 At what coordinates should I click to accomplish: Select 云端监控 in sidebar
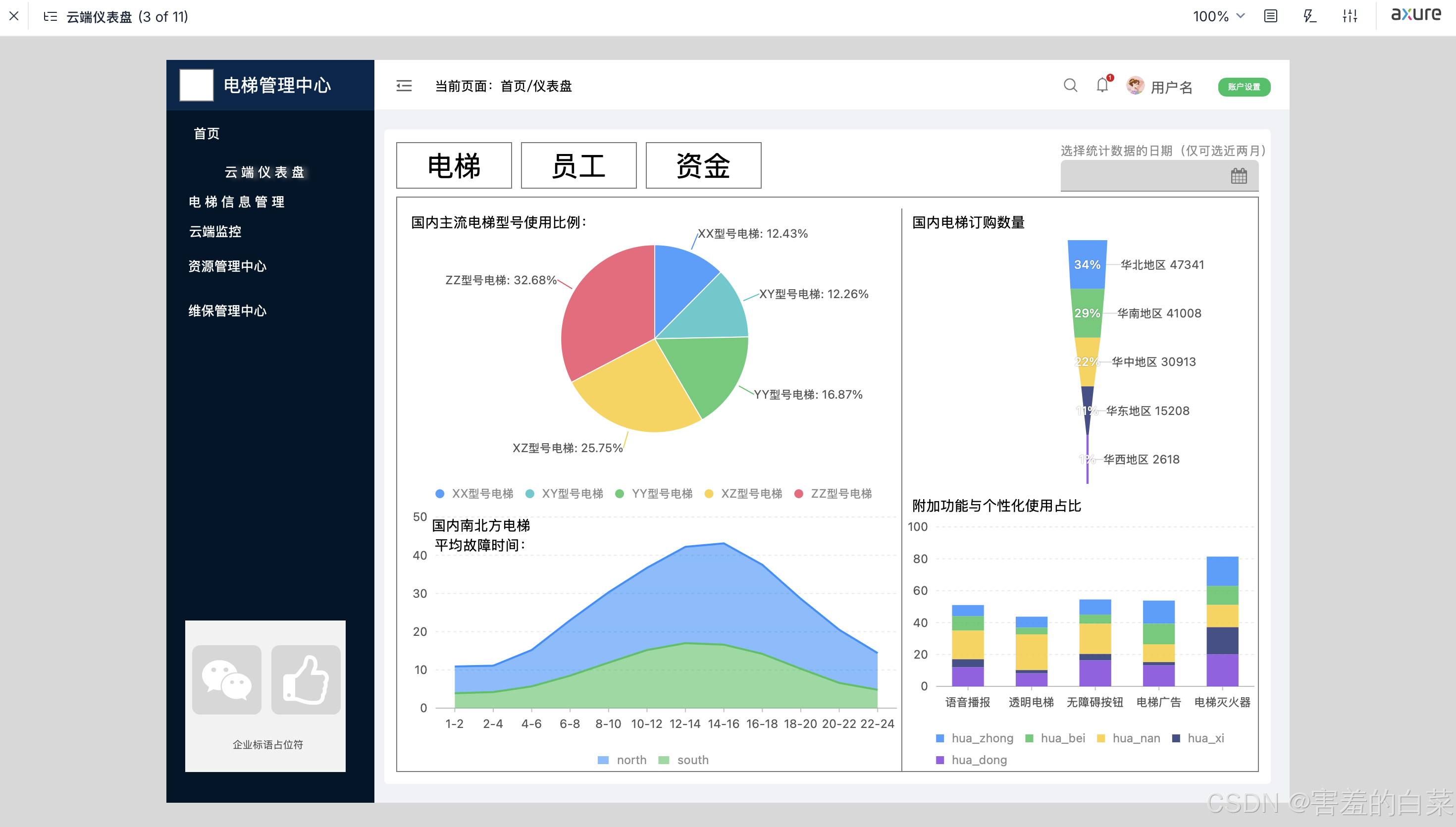[x=214, y=231]
